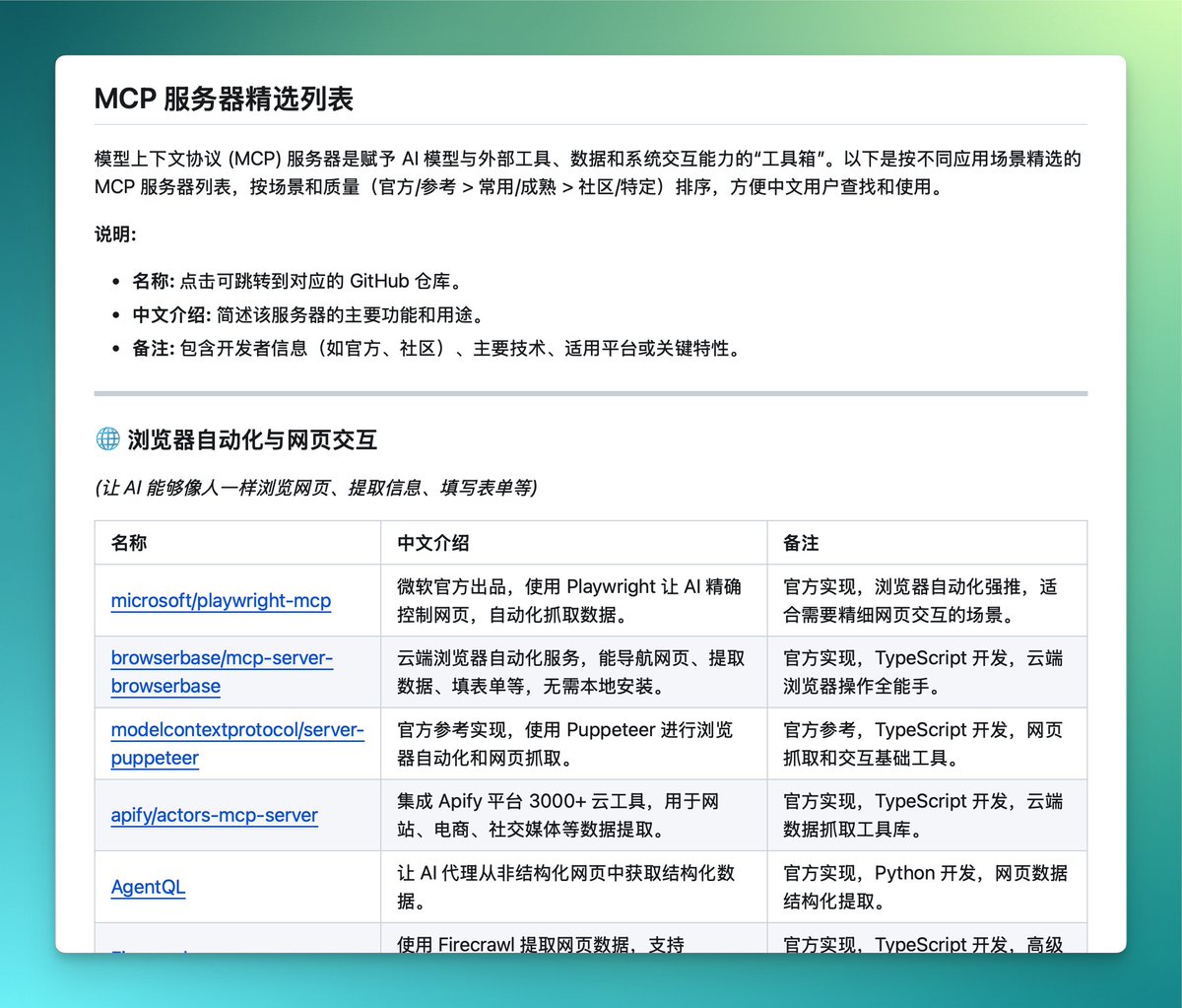Image resolution: width=1182 pixels, height=1008 pixels.
Task: Click the cell starting 让 AI 代理从非结构化网页
Action: pos(573,887)
